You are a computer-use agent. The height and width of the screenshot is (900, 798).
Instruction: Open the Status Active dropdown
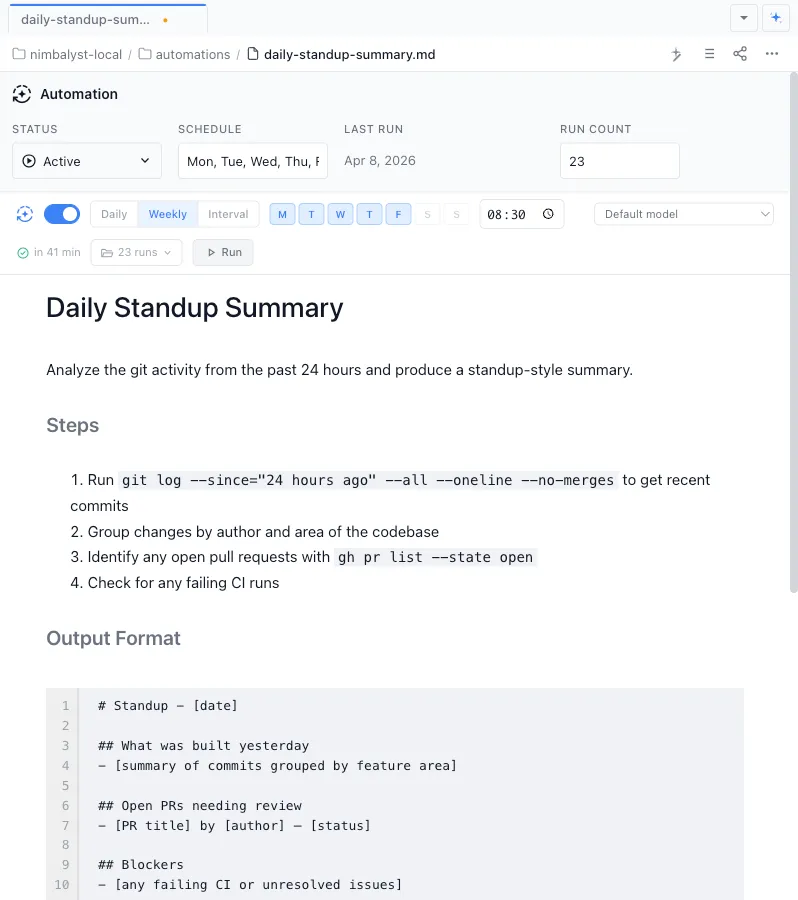click(87, 161)
